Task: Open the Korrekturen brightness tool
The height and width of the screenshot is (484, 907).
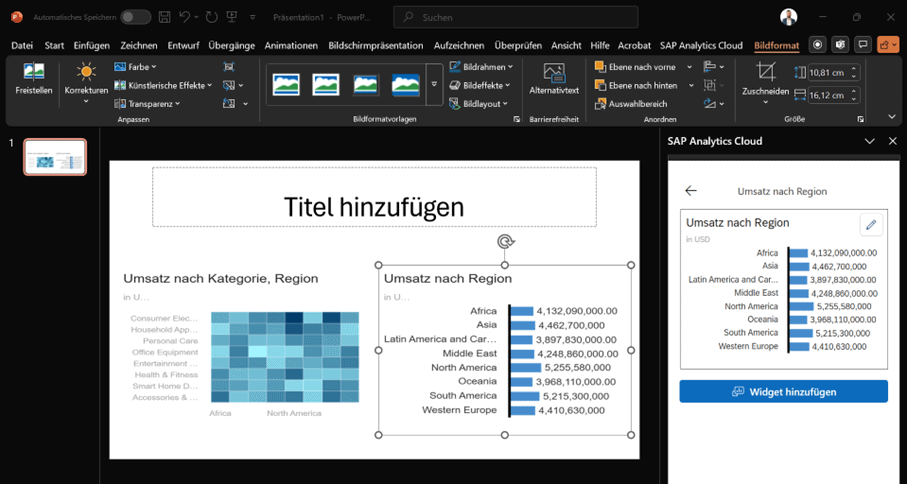Action: click(86, 78)
